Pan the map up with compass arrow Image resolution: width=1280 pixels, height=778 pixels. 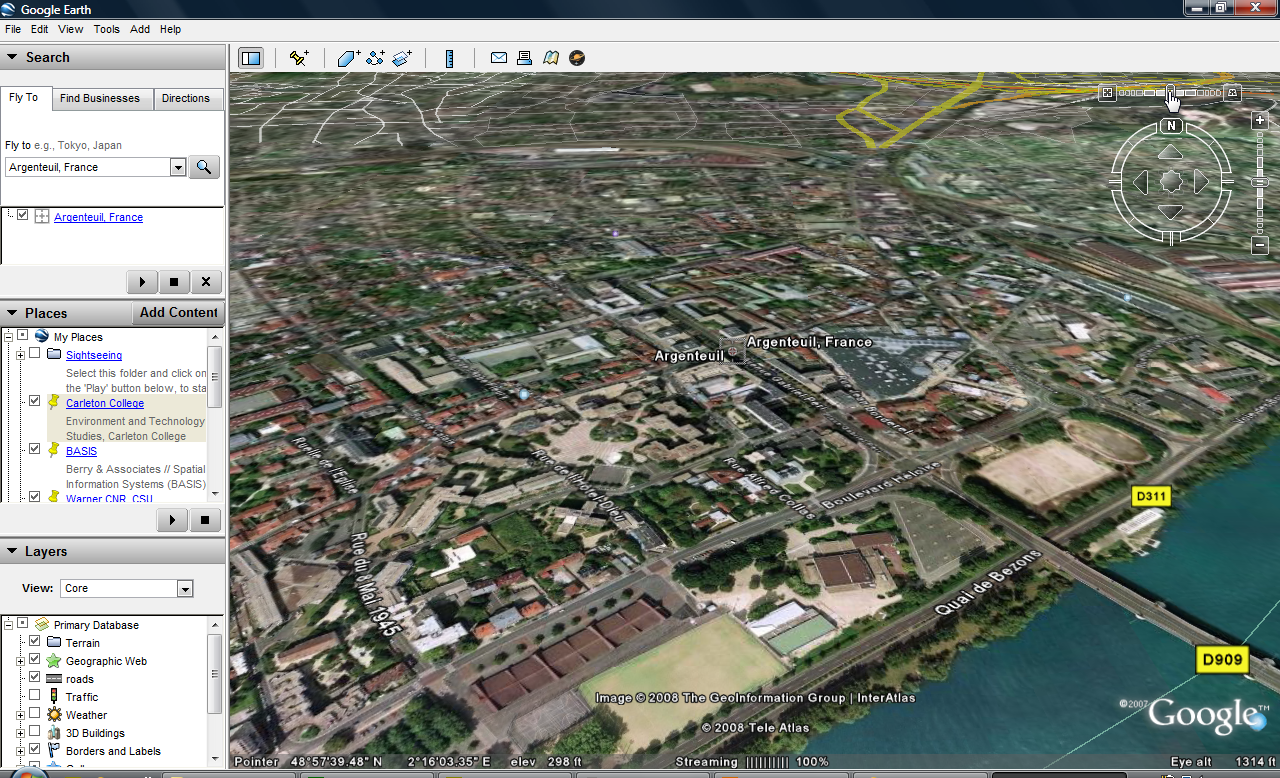pos(1171,152)
